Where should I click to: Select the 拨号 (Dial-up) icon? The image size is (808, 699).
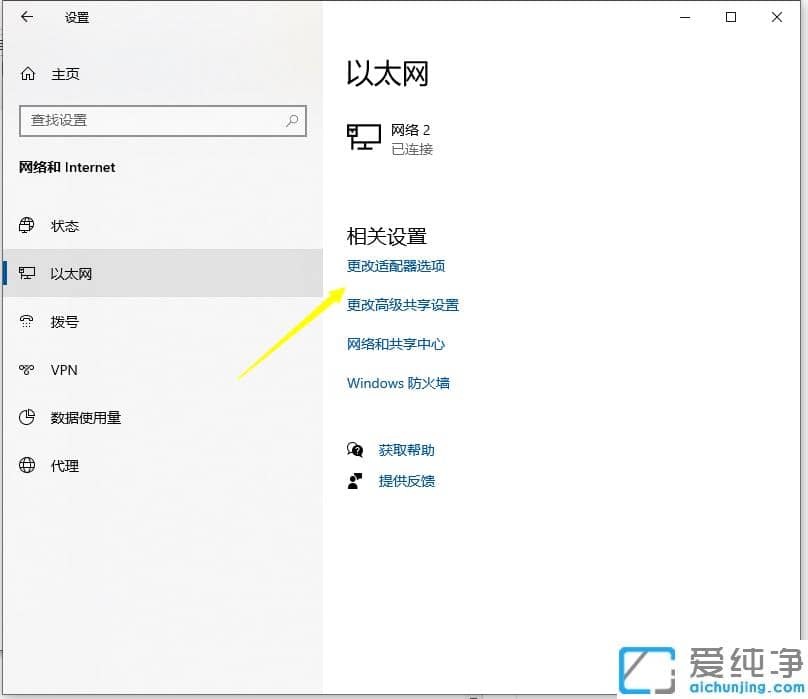[x=27, y=321]
